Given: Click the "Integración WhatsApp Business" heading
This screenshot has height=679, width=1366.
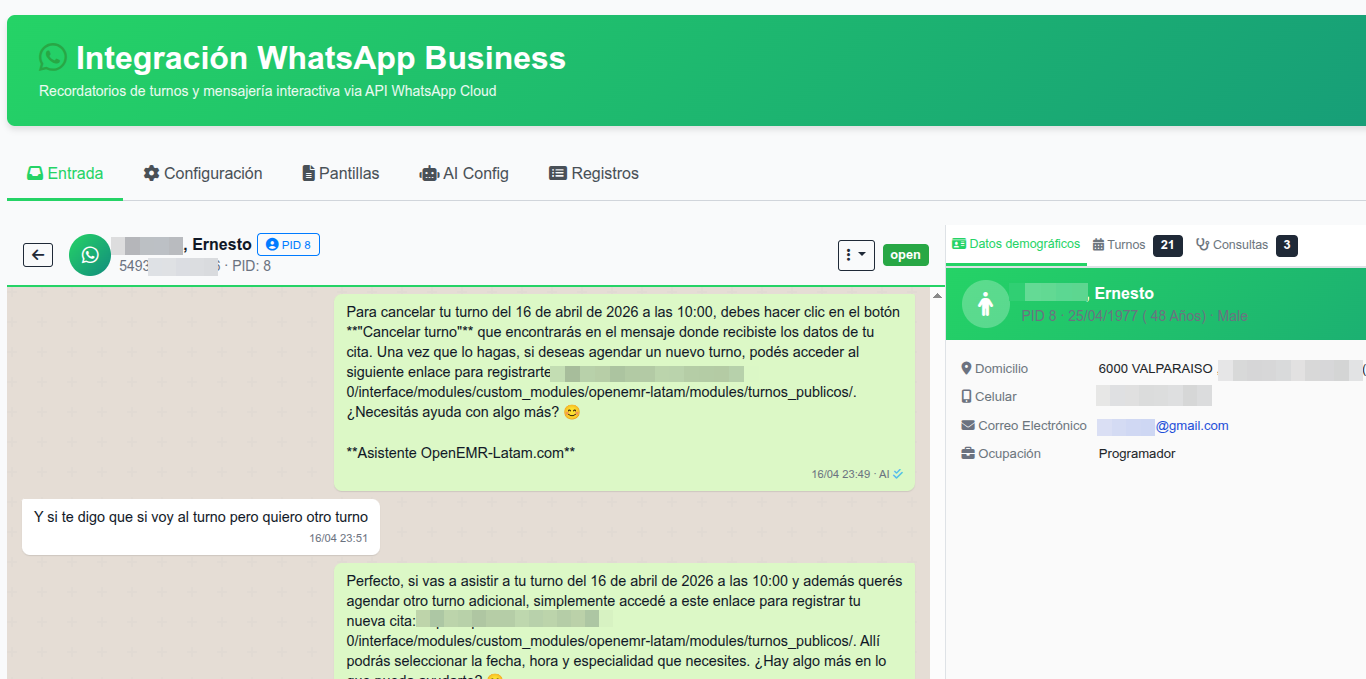Looking at the screenshot, I should (x=321, y=57).
